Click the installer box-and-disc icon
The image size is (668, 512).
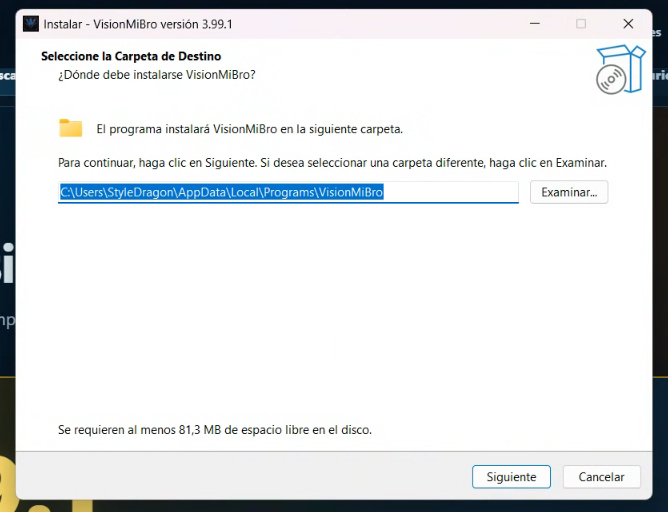(621, 69)
